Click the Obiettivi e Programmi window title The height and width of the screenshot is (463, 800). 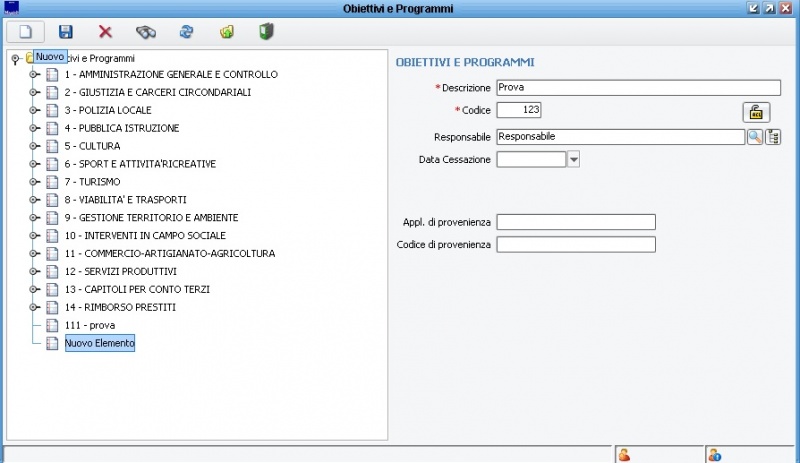pyautogui.click(x=398, y=8)
